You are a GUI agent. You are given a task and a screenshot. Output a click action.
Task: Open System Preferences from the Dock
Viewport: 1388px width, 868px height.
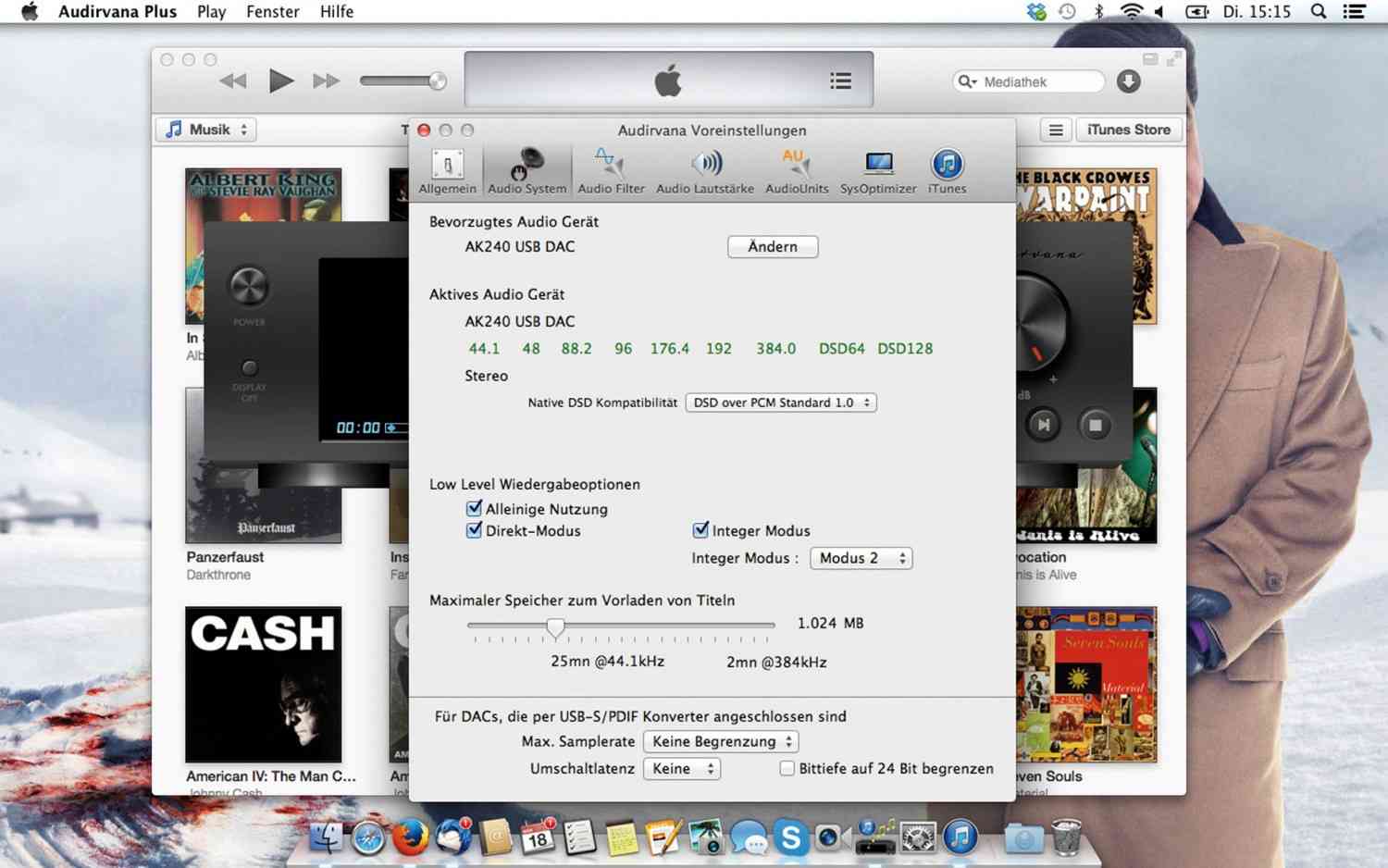(x=918, y=838)
